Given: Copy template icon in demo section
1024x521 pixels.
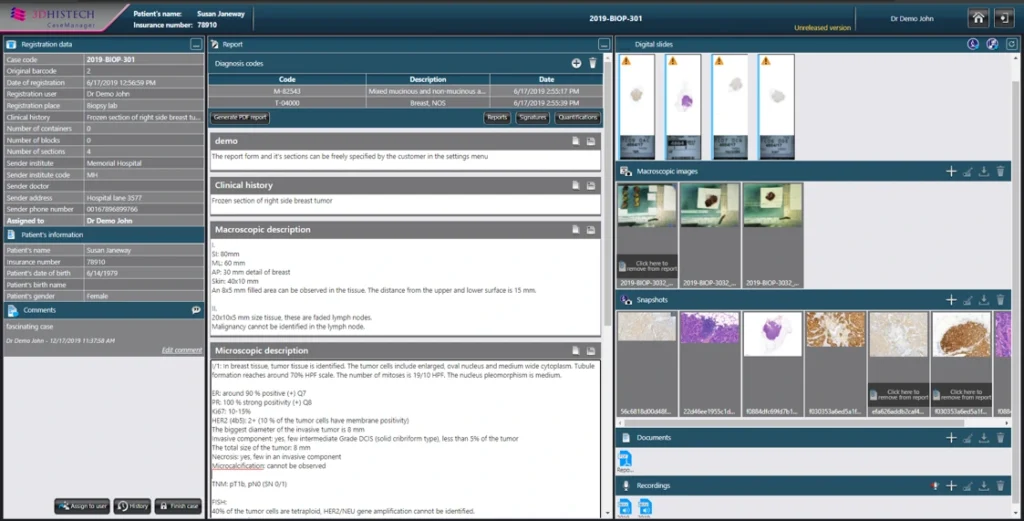Looking at the screenshot, I should (x=575, y=141).
